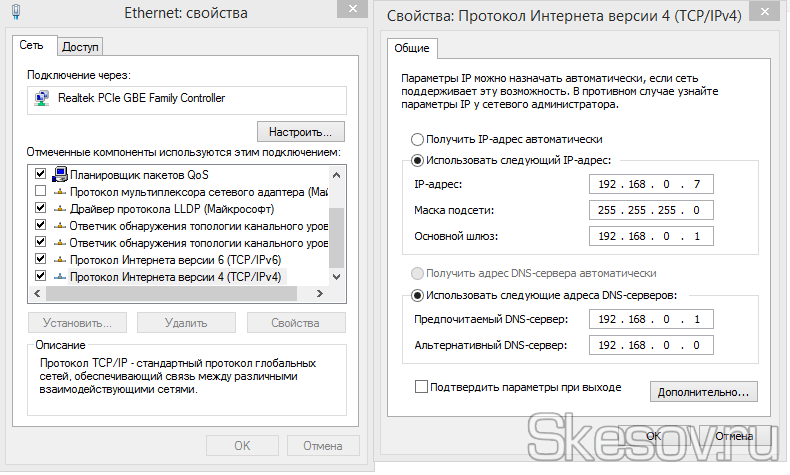Enable the Протокол мультиплексора сетевого адаптера checkbox

41,191
